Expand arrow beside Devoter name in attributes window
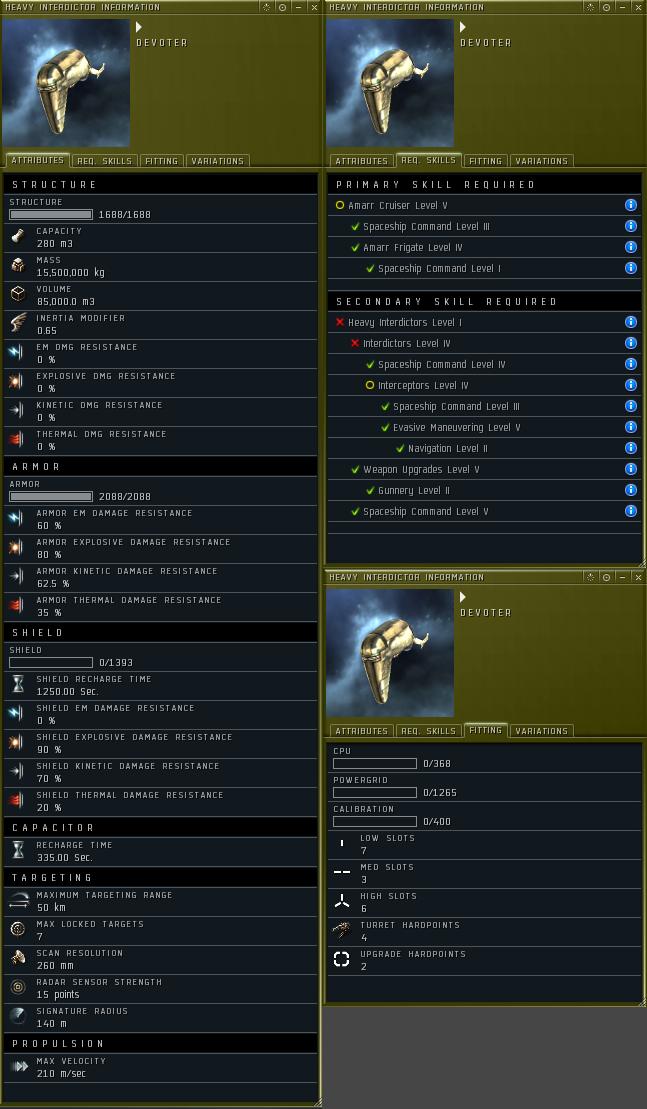The height and width of the screenshot is (1109, 647). tap(139, 27)
